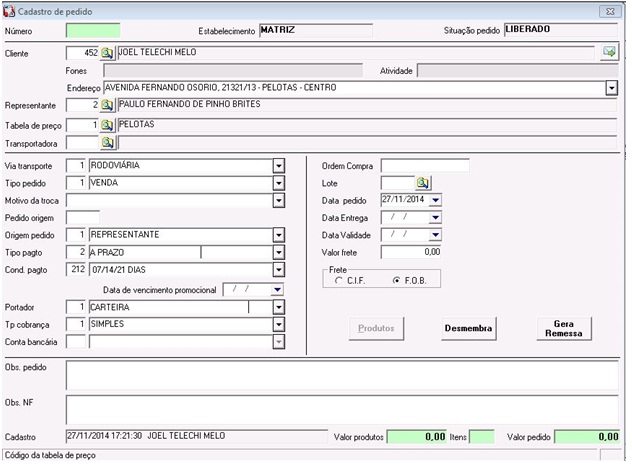632x466 pixels.
Task: Expand Tipo pagto A PRAZO dropdown
Action: coord(279,252)
